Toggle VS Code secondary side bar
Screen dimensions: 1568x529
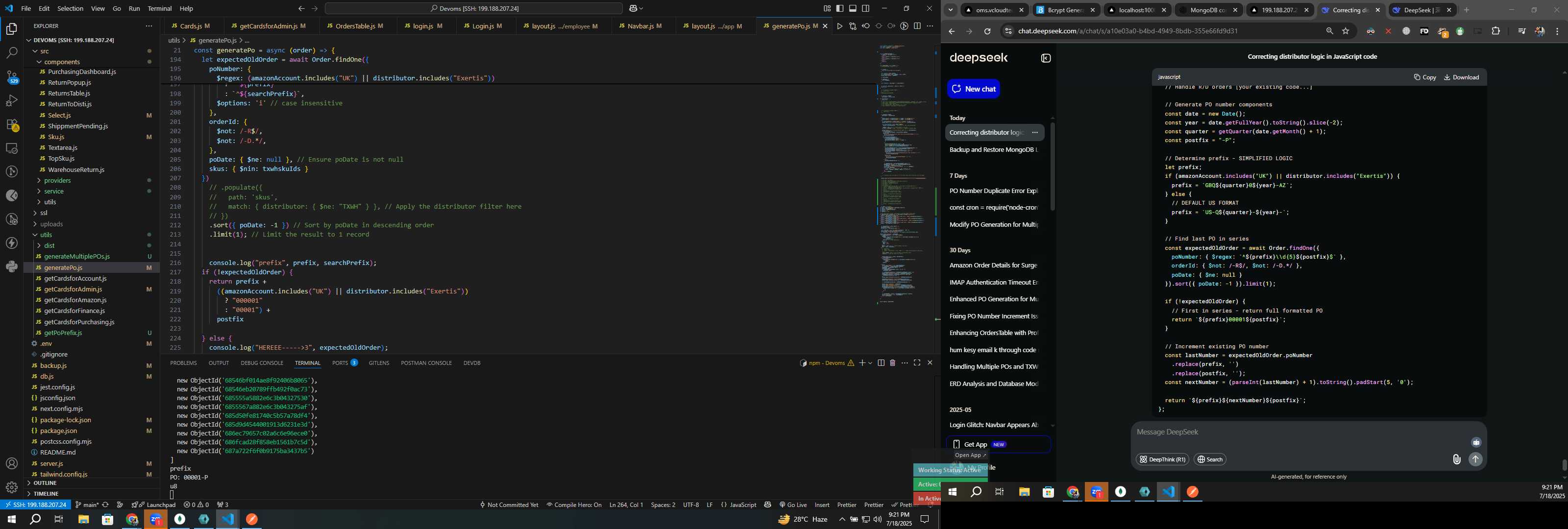pyautogui.click(x=865, y=8)
